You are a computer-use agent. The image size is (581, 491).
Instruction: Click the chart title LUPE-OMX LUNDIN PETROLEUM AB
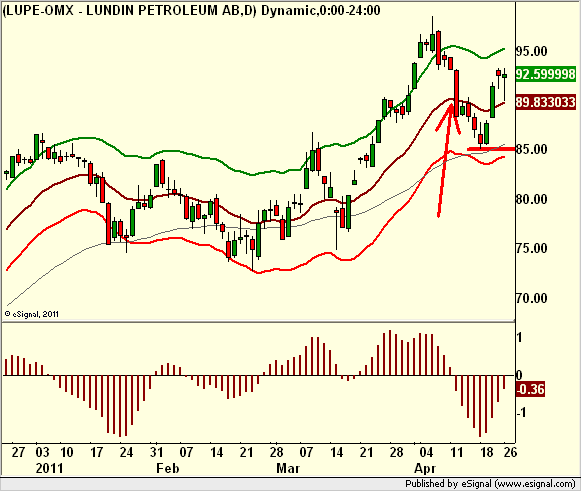(x=191, y=10)
